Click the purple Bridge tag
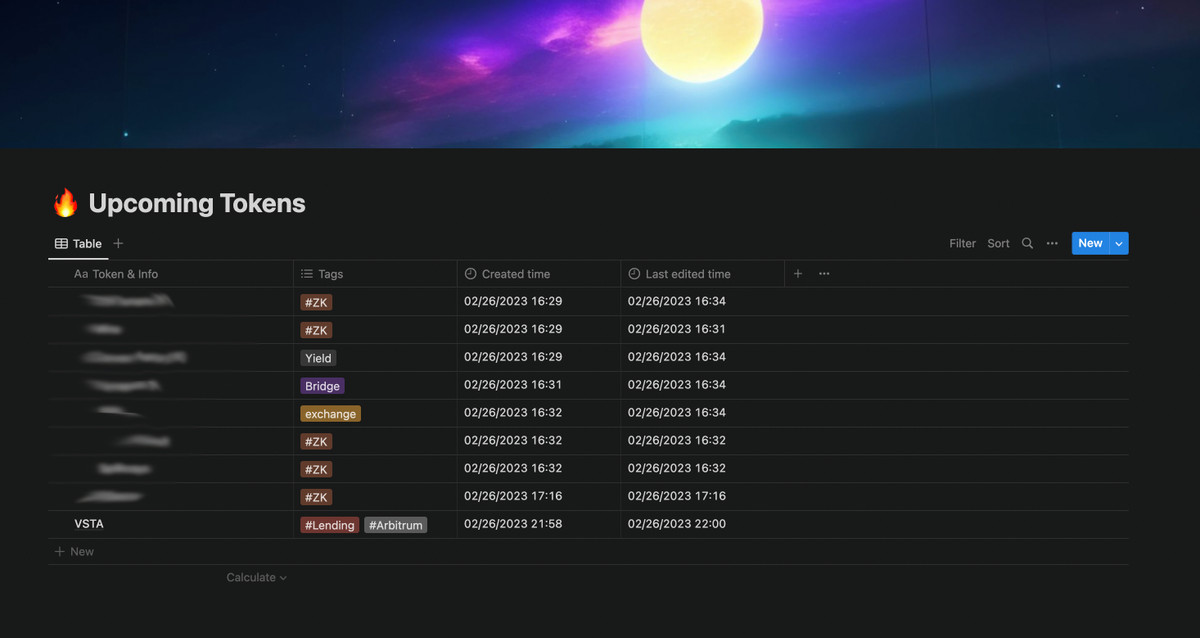1200x638 pixels. pyautogui.click(x=322, y=386)
